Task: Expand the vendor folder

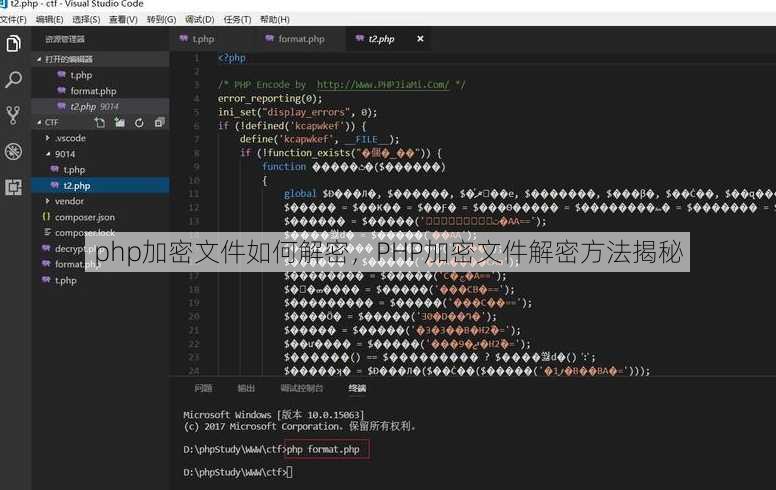Action: pos(48,201)
